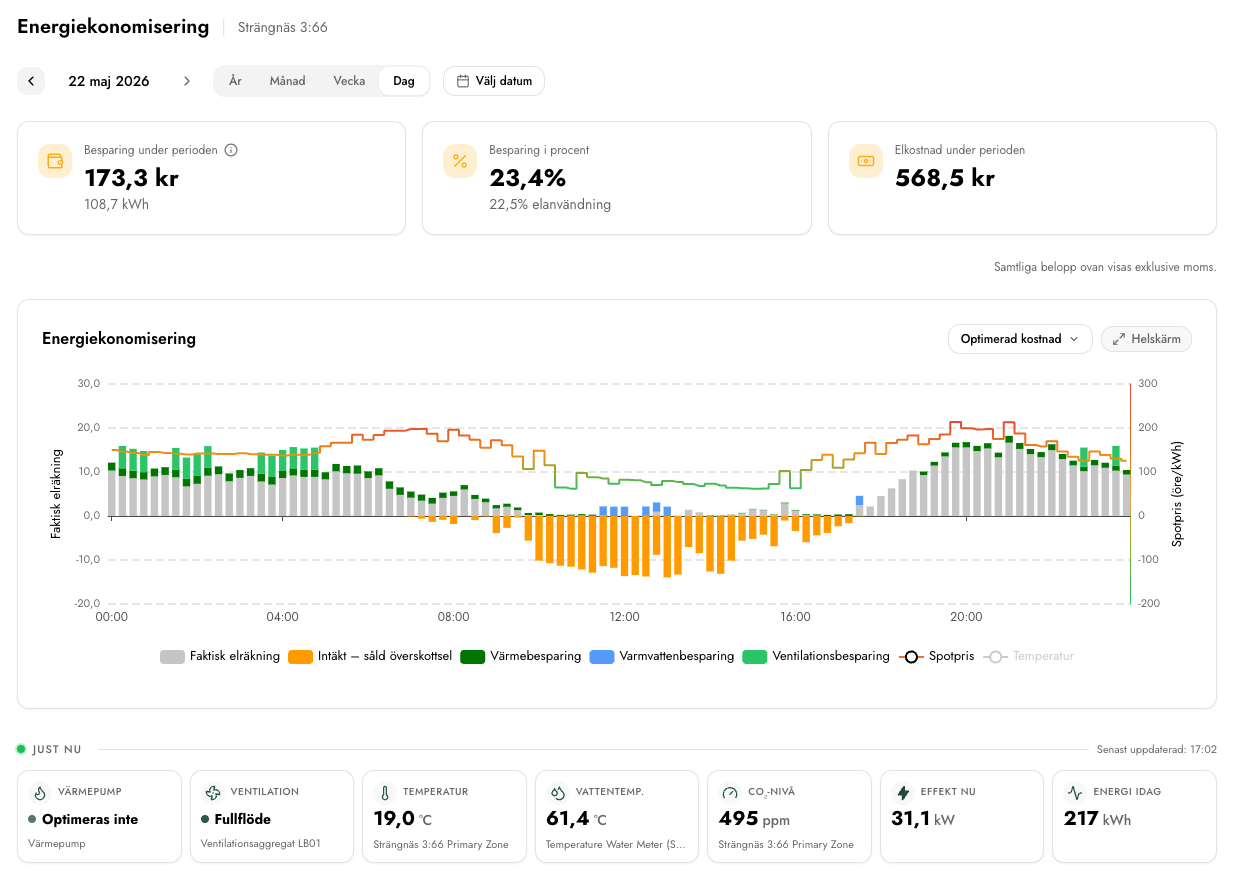Open the Optimerad kostnad dropdown
The image size is (1234, 874).
point(1019,339)
